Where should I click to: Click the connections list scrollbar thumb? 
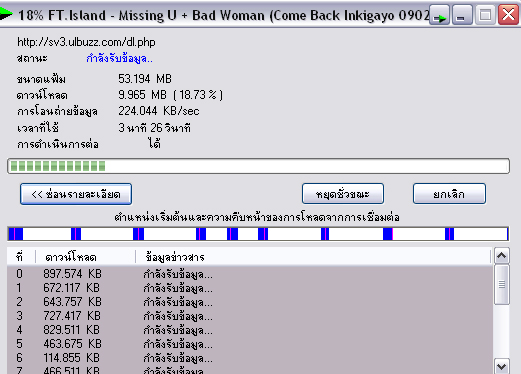[x=502, y=284]
